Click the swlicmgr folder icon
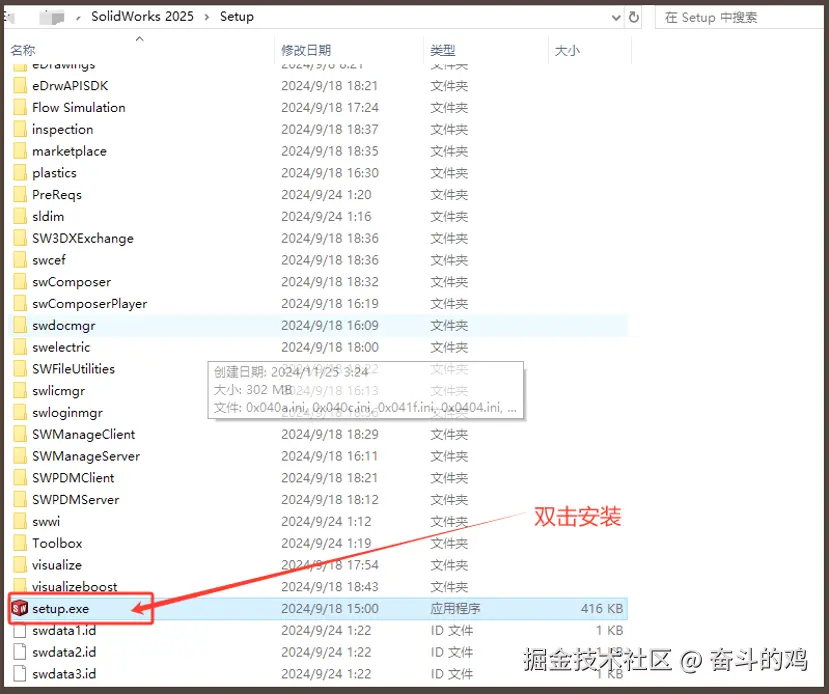The image size is (829, 694). [x=20, y=391]
